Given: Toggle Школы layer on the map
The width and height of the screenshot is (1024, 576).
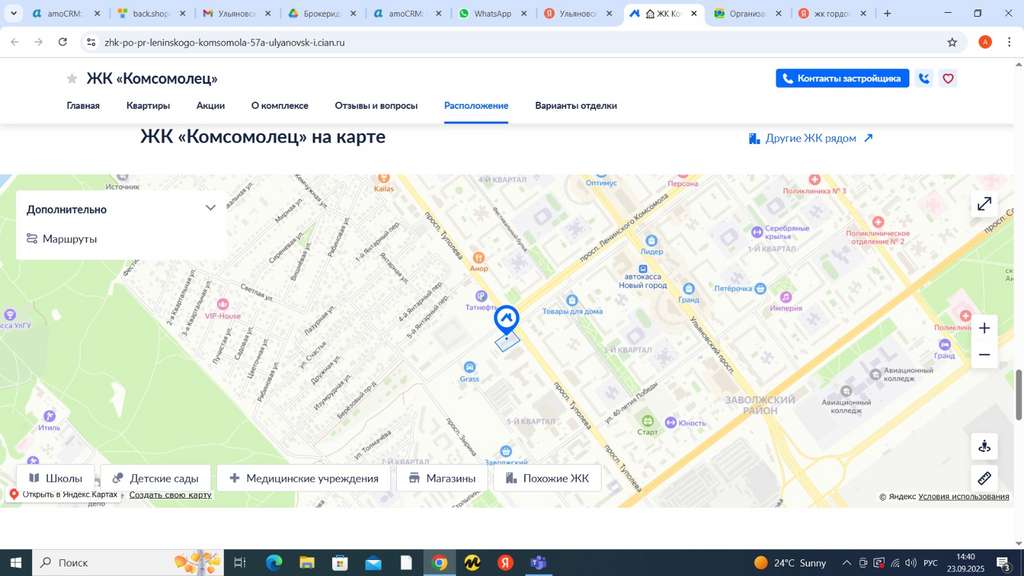Looking at the screenshot, I should (56, 478).
